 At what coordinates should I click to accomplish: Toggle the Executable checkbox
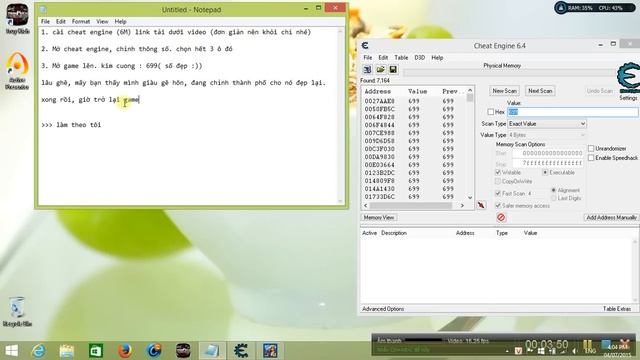coord(545,173)
